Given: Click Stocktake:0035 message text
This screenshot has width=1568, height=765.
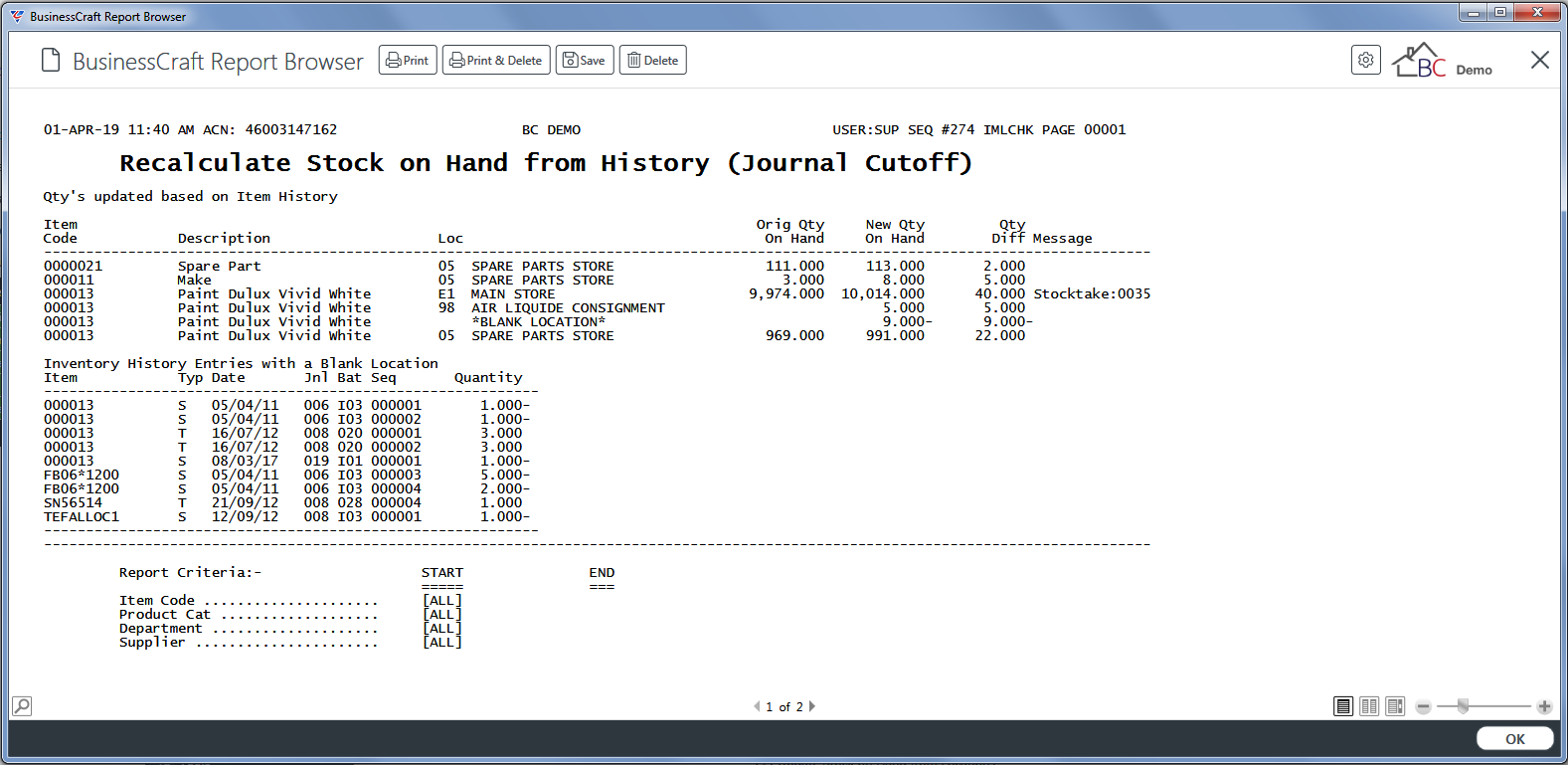Looking at the screenshot, I should click(1092, 294).
